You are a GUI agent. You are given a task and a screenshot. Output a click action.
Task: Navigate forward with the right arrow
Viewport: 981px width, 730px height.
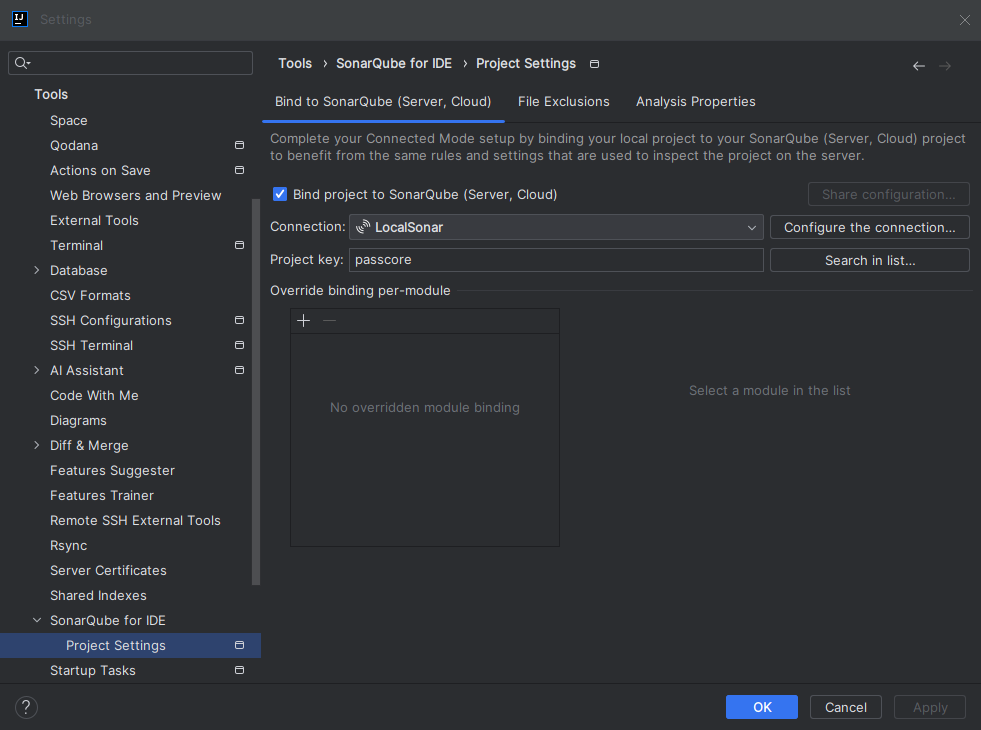pos(945,66)
